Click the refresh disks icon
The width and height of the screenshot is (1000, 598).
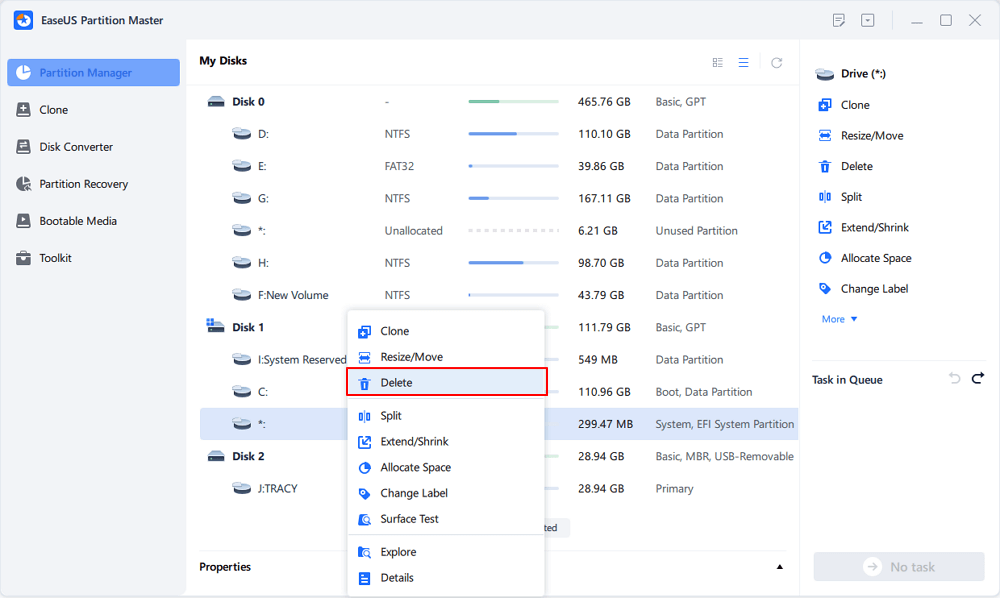click(x=776, y=62)
